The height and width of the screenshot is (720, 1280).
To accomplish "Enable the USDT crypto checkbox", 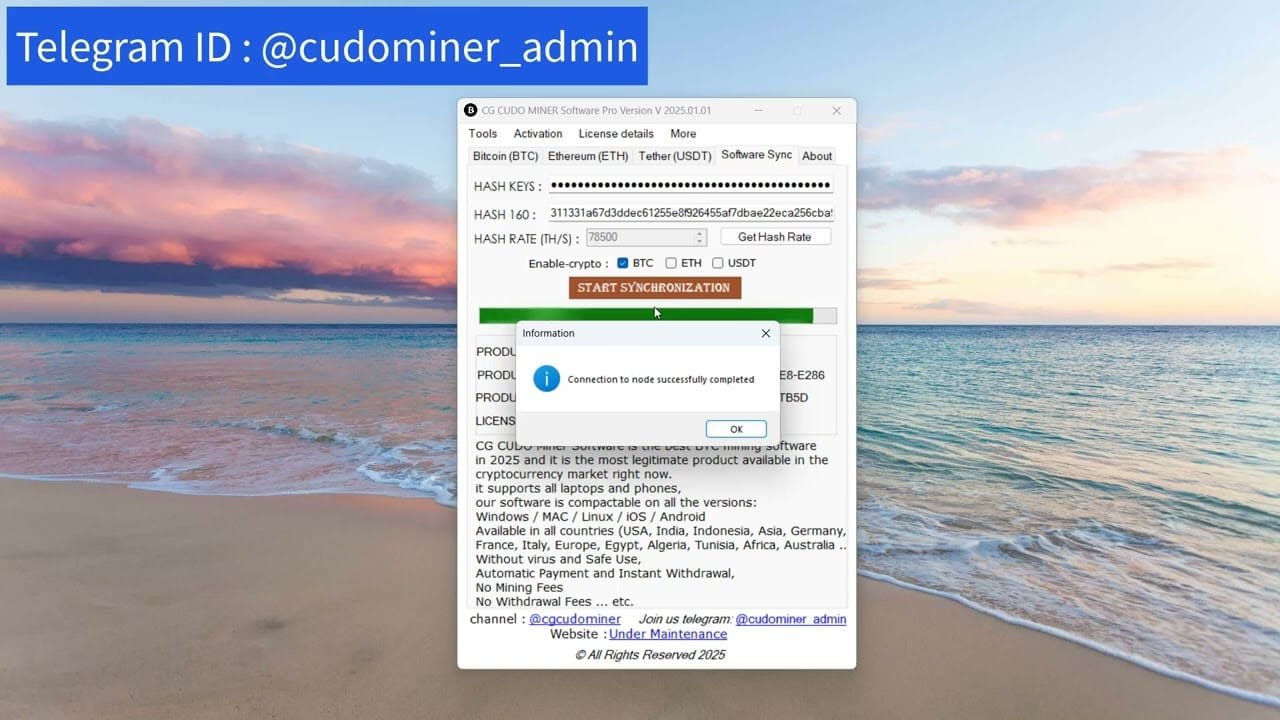I will 717,262.
